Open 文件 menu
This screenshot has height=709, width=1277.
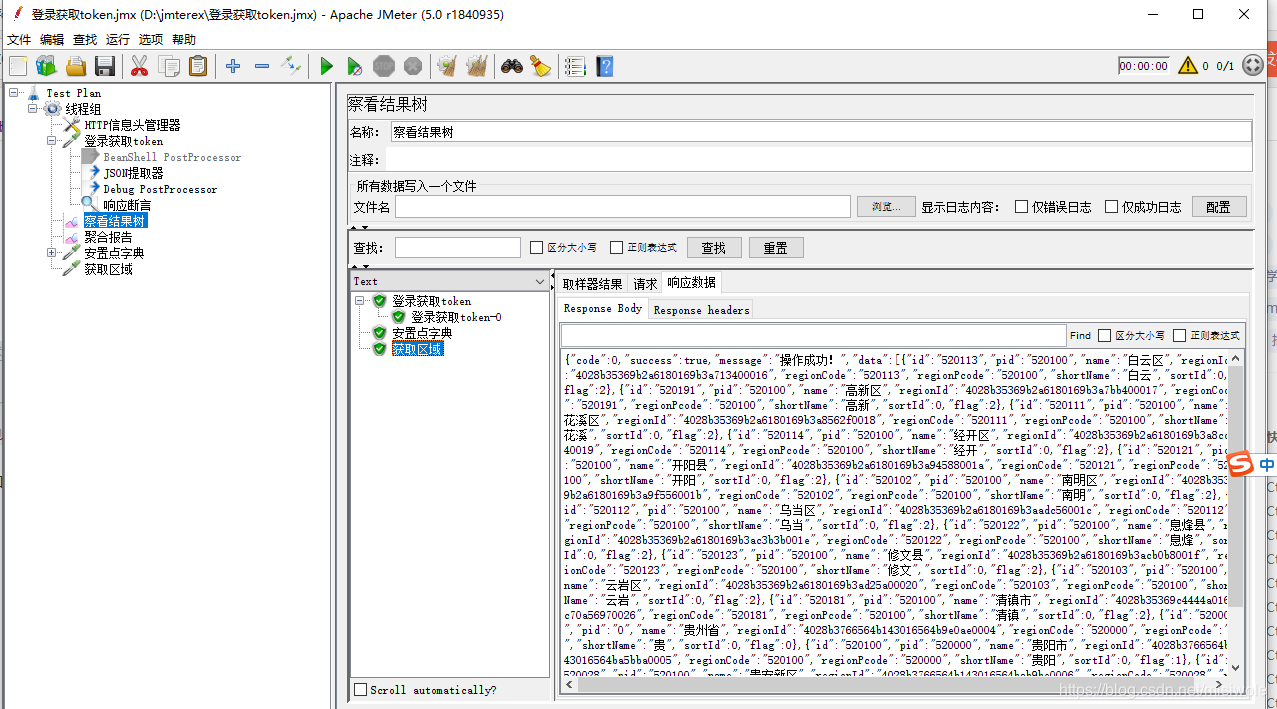19,40
